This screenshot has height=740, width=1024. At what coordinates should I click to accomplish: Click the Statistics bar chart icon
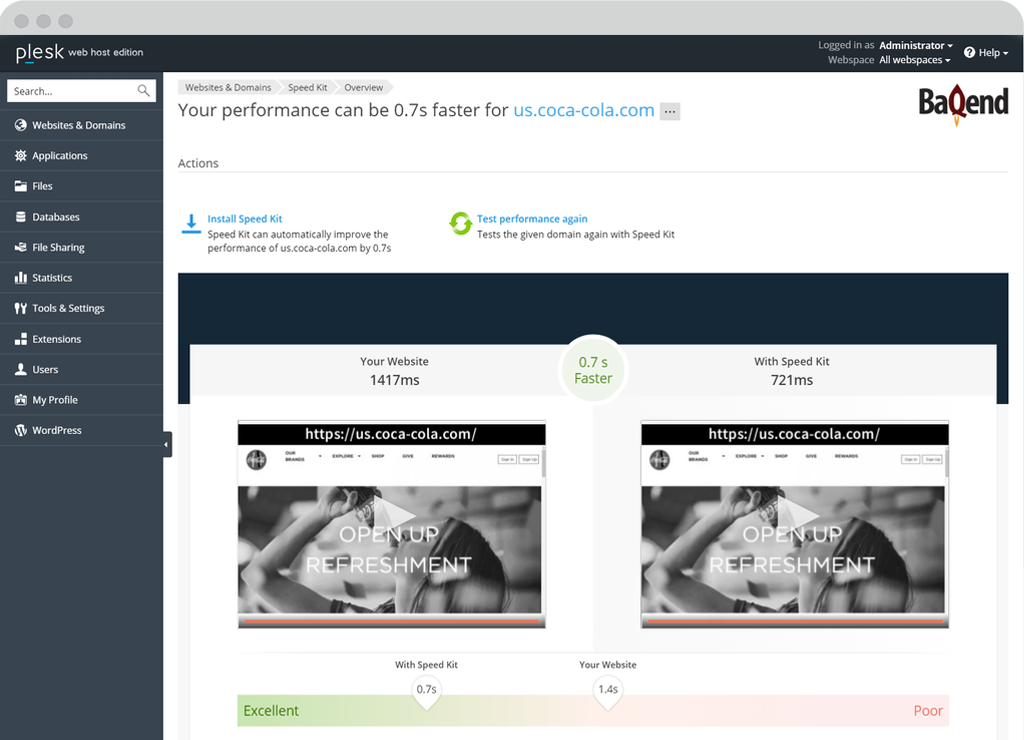coord(21,278)
